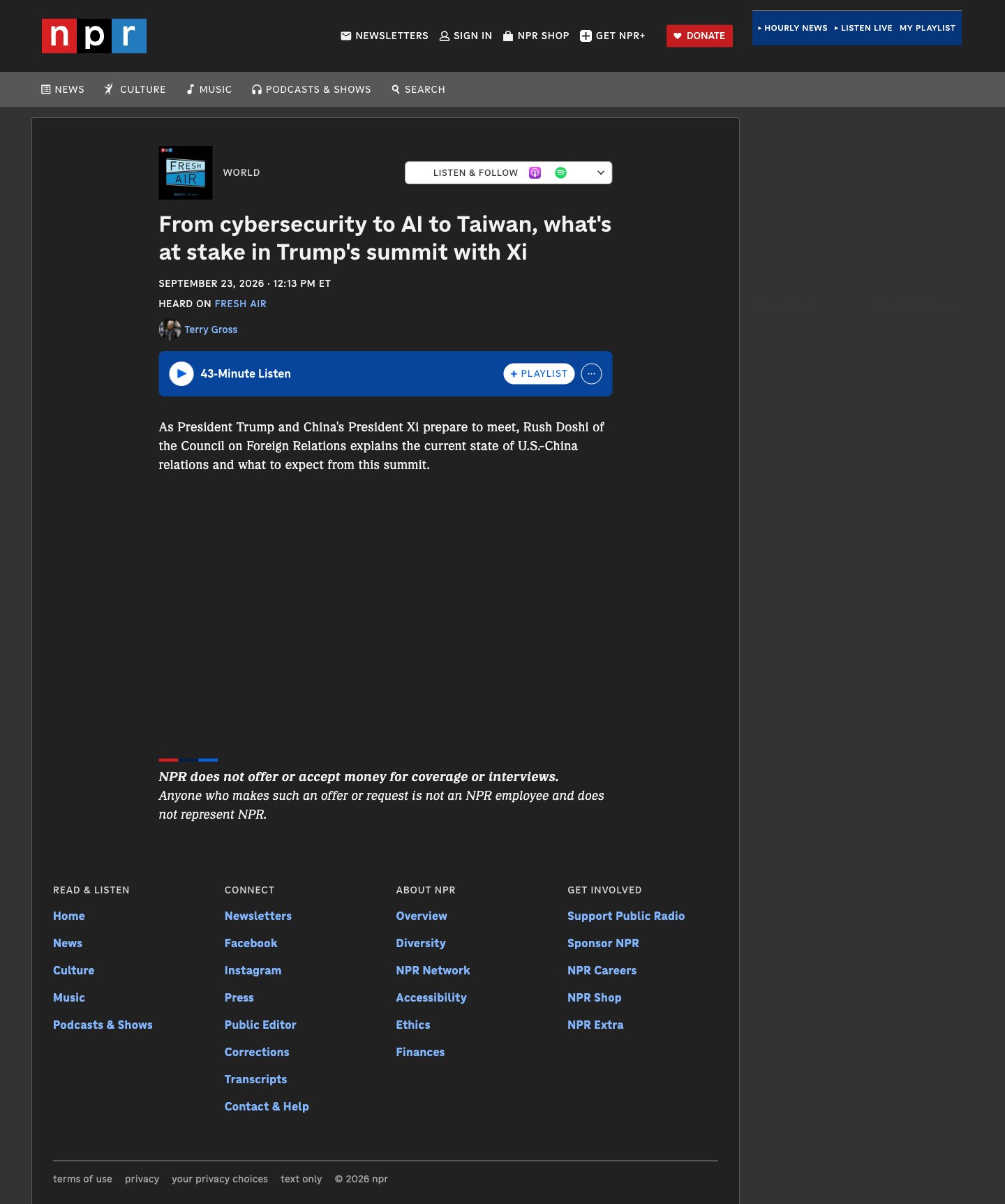Click the September 23, 2026 date text
Screen dimensions: 1005x1204
pos(211,283)
